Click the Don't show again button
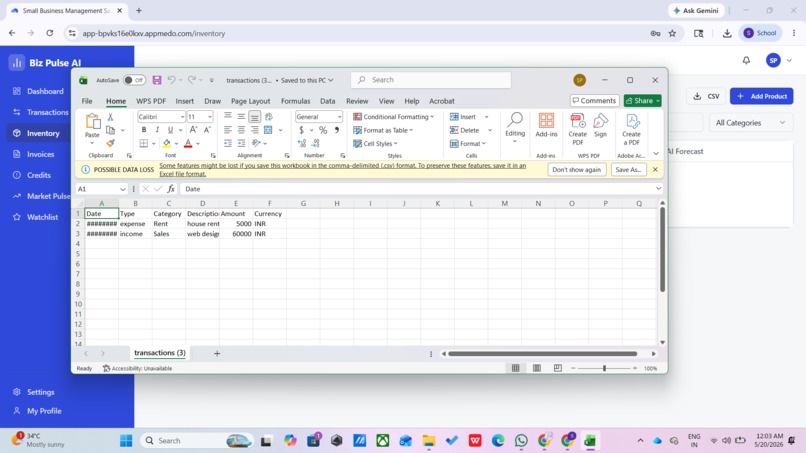Image resolution: width=806 pixels, height=453 pixels. pos(577,170)
